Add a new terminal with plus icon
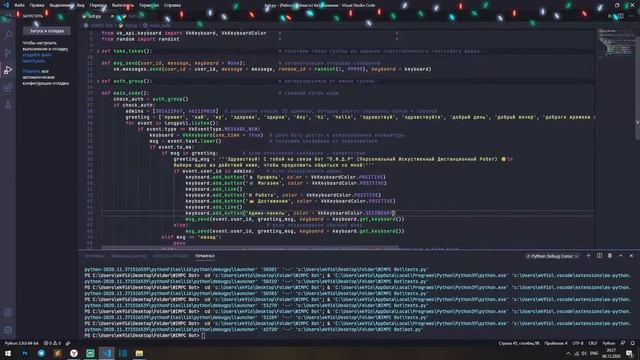 [x=588, y=256]
